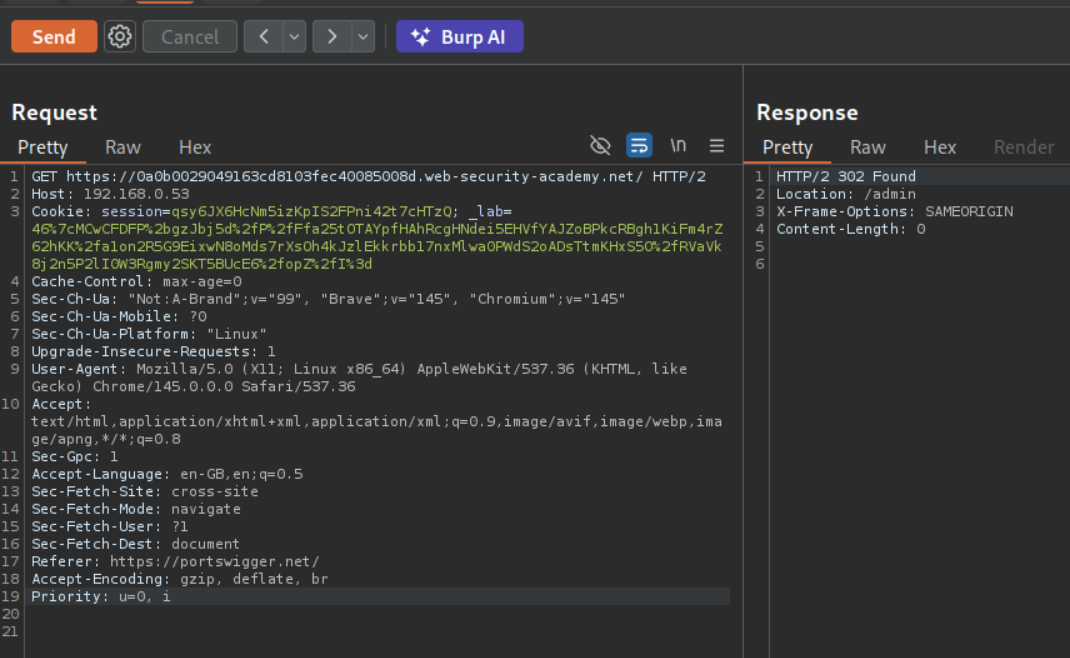Open the Response Hex tab
Viewport: 1070px width, 658px height.
(x=940, y=147)
